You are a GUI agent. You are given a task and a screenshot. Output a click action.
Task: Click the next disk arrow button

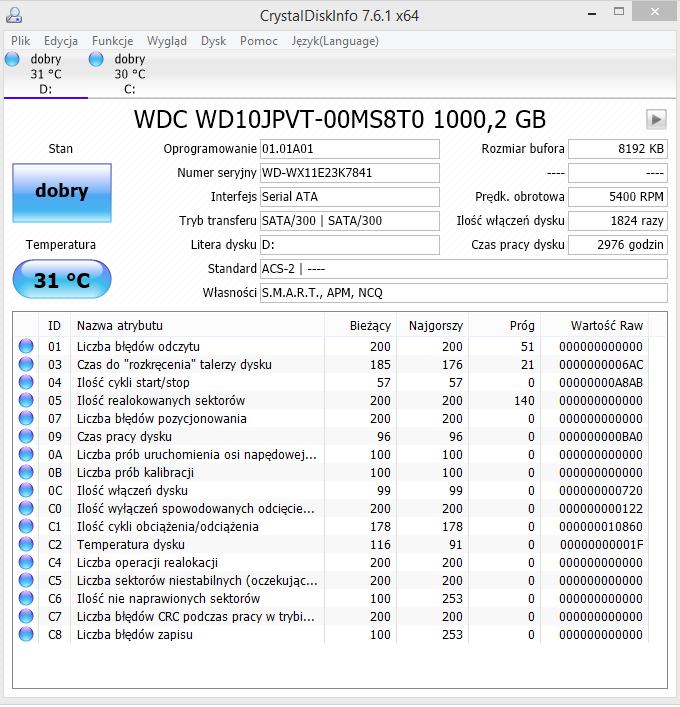pyautogui.click(x=656, y=119)
